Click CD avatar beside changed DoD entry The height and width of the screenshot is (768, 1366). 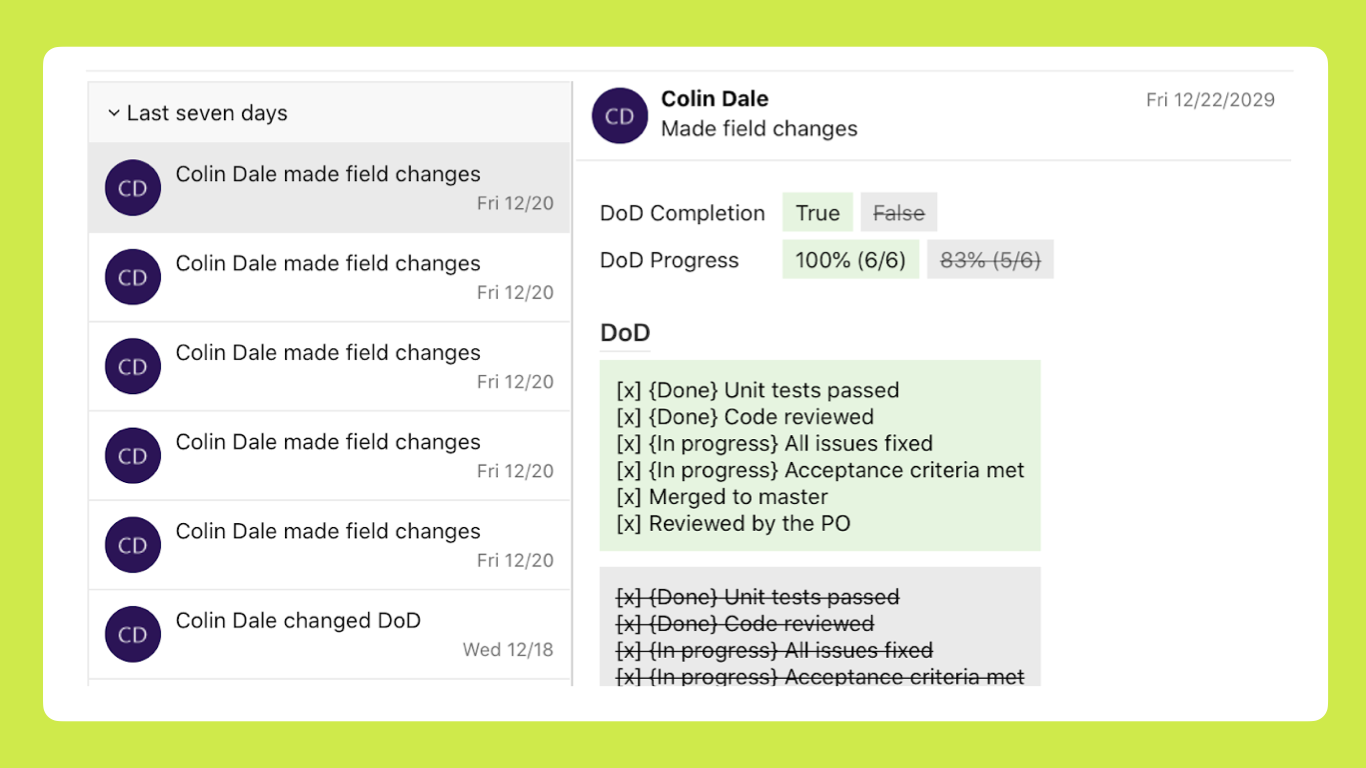click(x=133, y=634)
